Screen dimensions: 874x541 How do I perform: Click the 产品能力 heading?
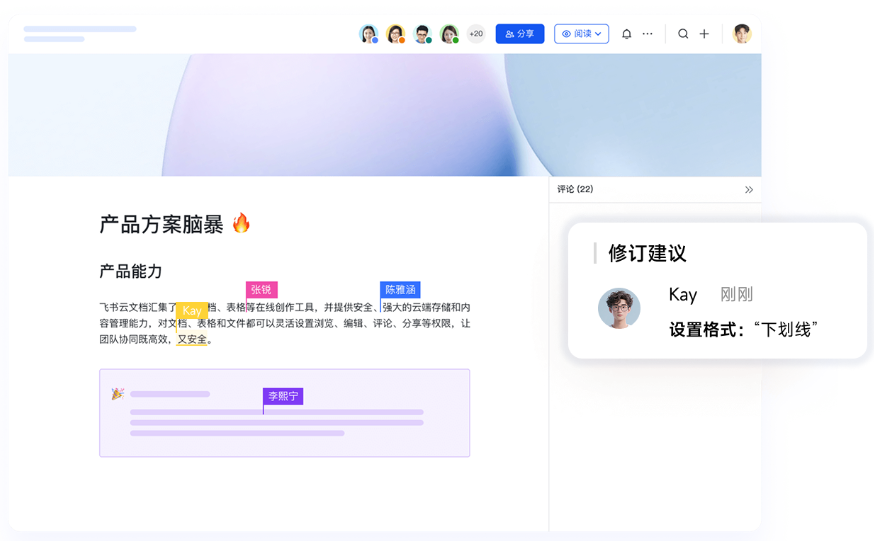[130, 271]
